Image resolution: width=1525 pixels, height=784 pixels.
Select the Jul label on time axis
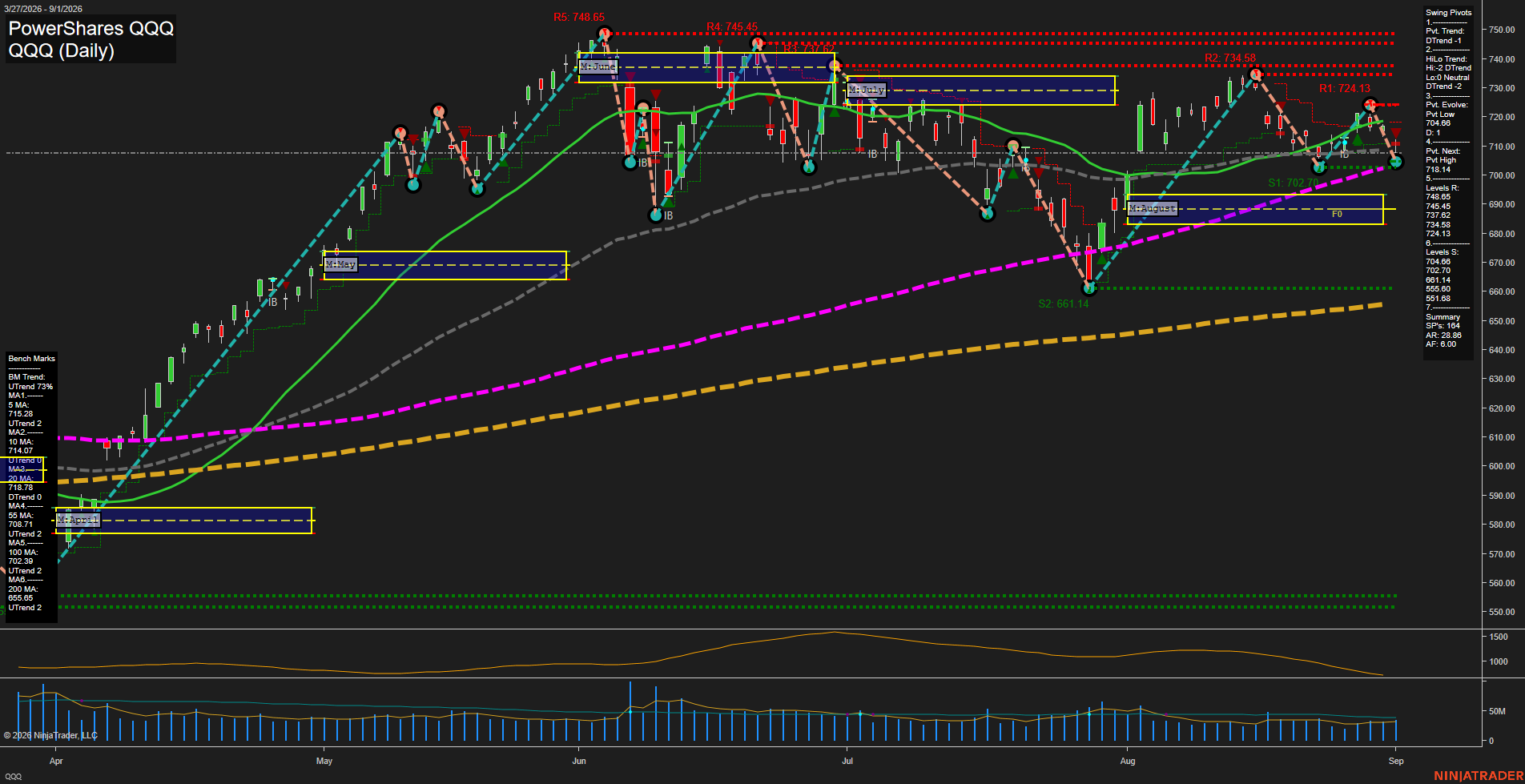click(847, 761)
